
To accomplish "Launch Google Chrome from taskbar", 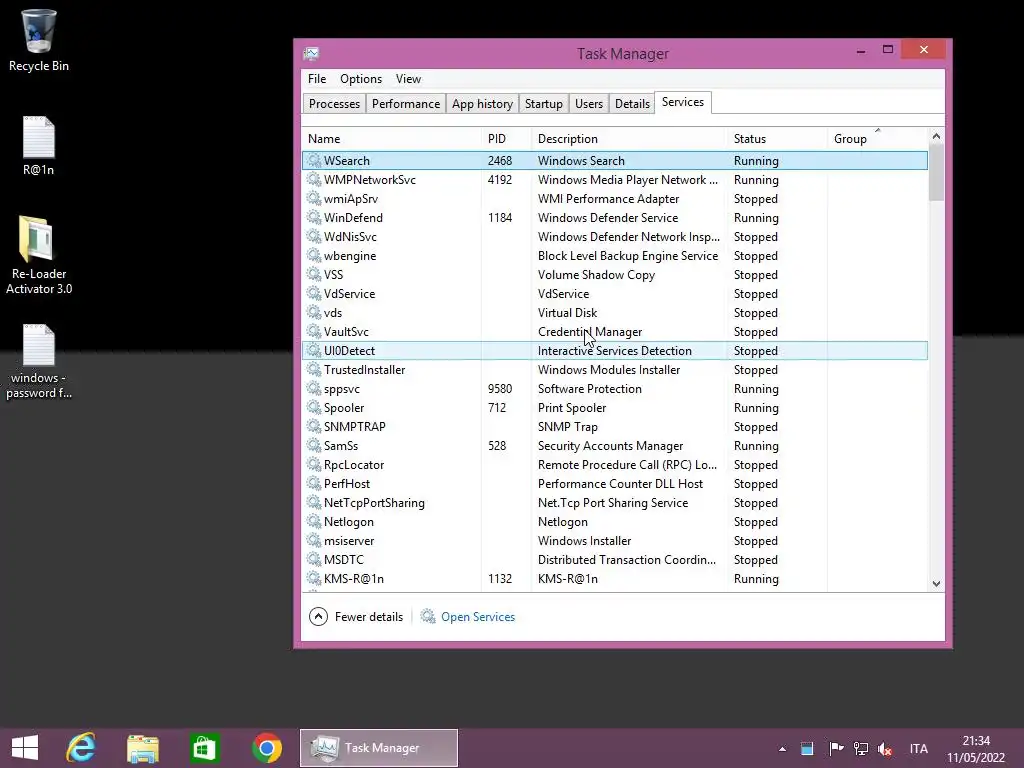I will [266, 748].
